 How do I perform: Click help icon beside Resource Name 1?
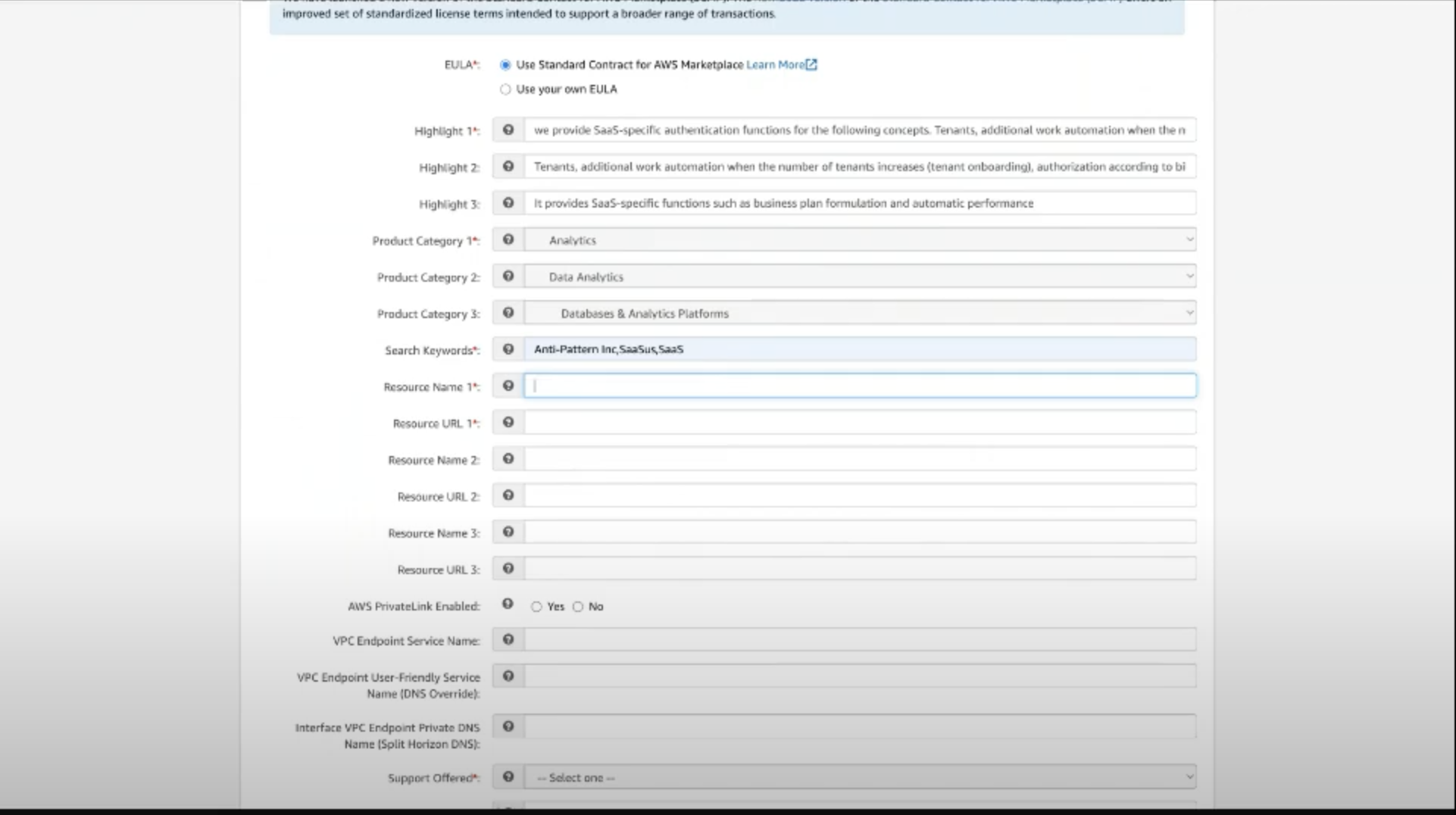pyautogui.click(x=508, y=386)
